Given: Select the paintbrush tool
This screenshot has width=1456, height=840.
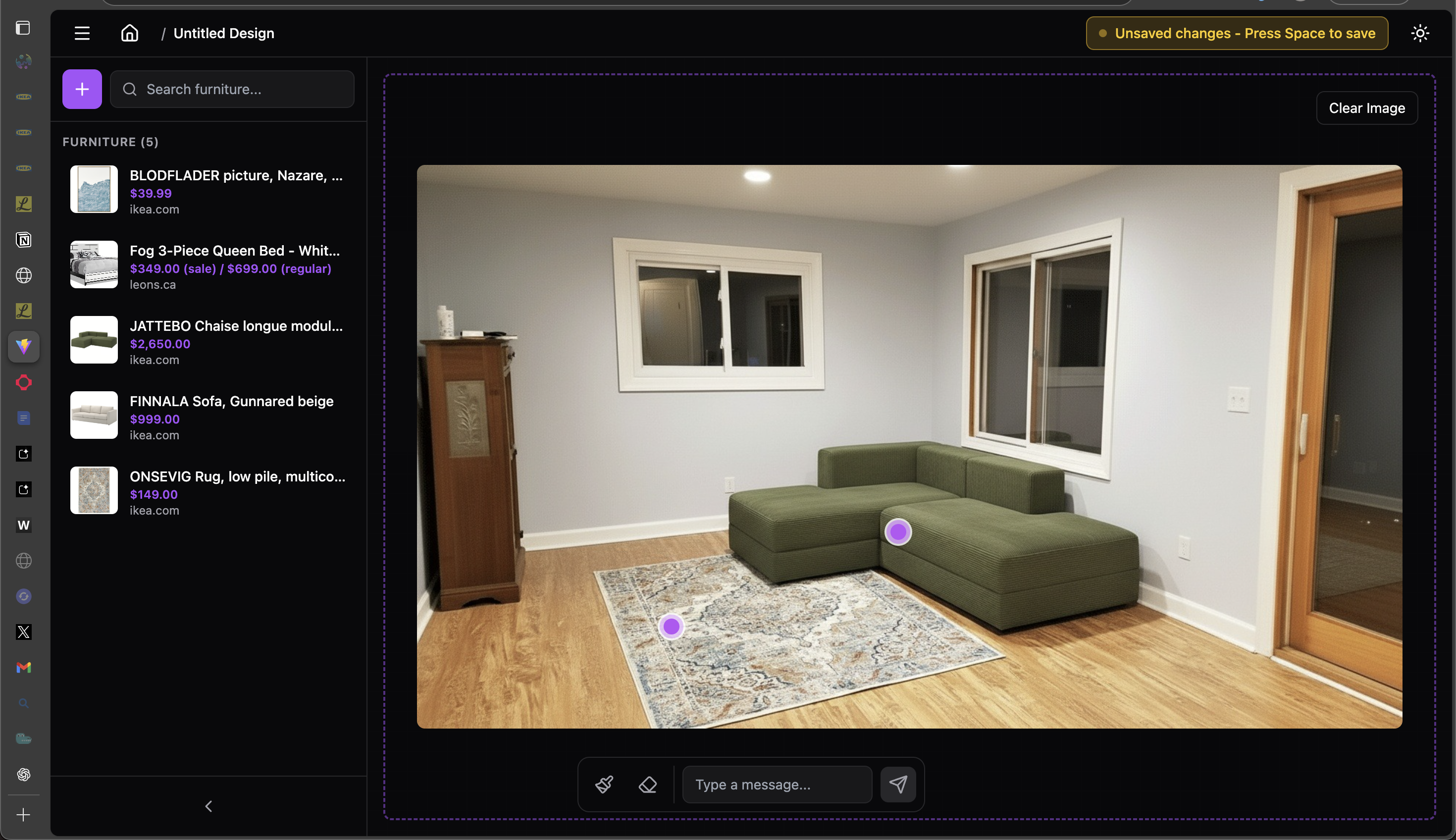Looking at the screenshot, I should tap(604, 784).
